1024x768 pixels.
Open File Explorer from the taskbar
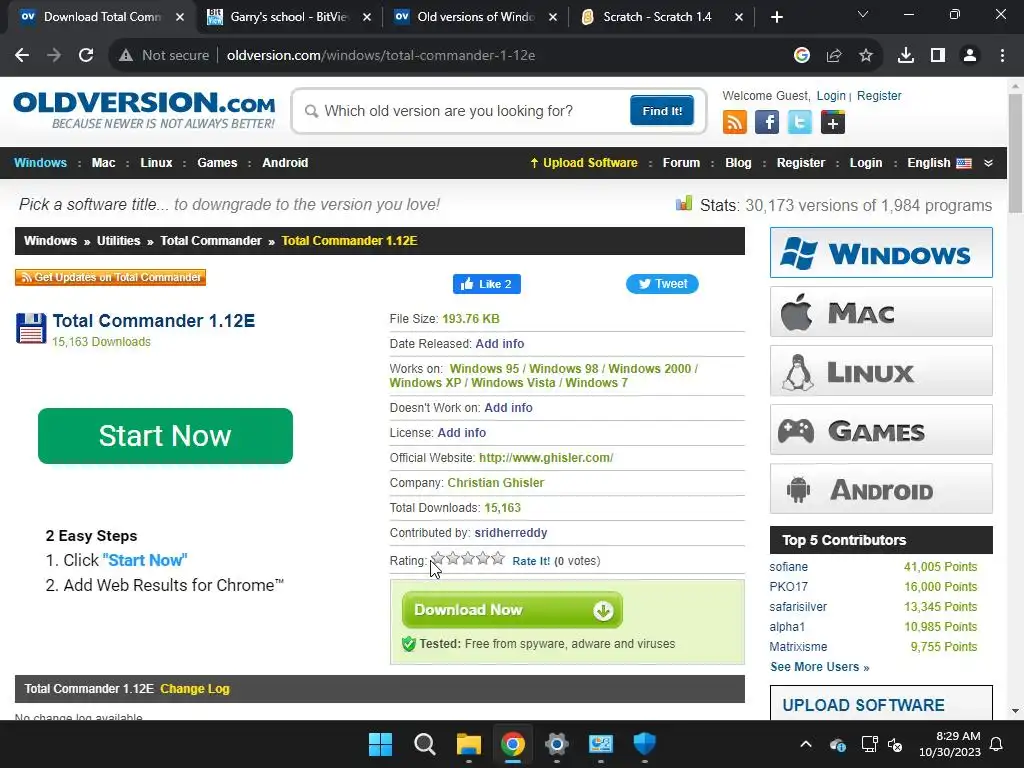click(468, 744)
